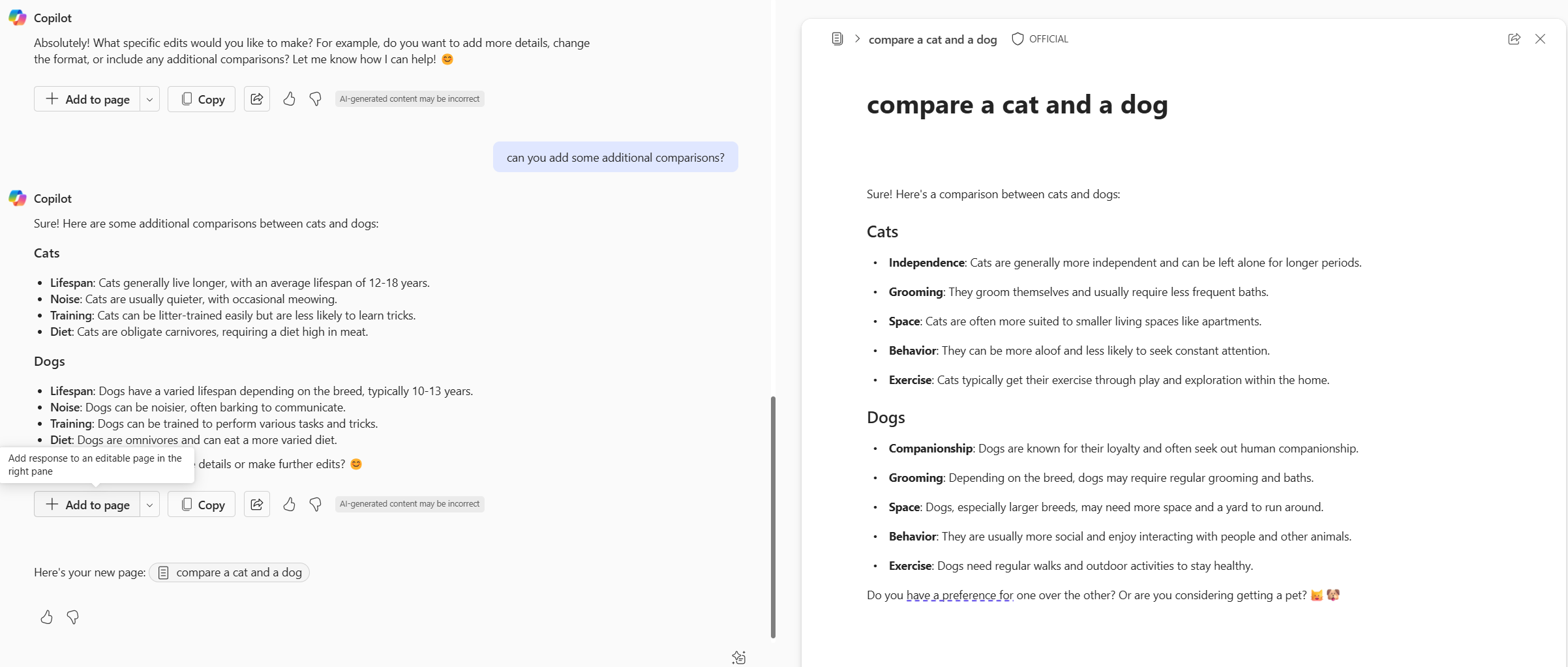
Task: Open the Add to page dropdown on the second response
Action: (x=149, y=504)
